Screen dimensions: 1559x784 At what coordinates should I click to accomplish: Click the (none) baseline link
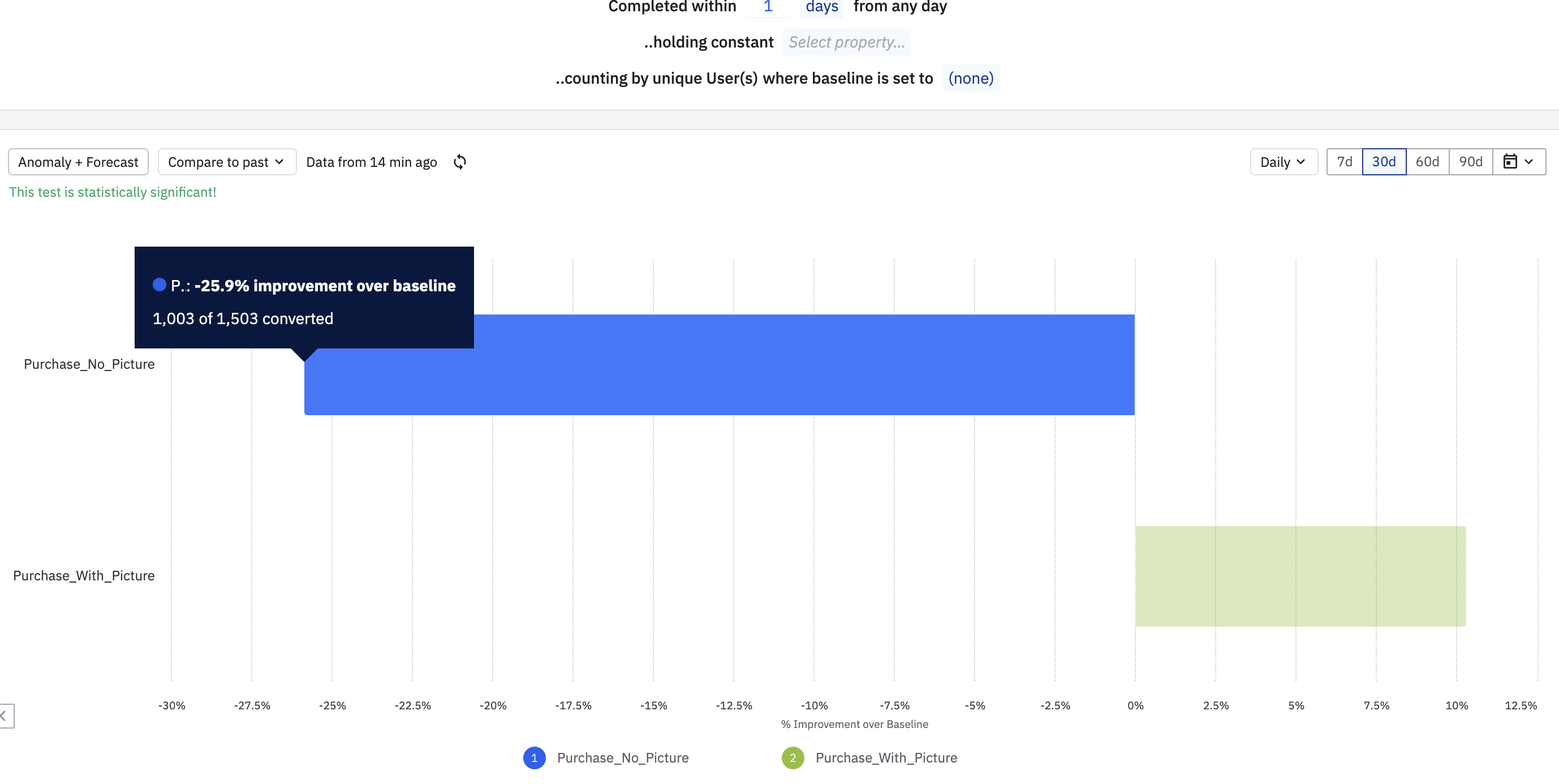click(x=970, y=78)
